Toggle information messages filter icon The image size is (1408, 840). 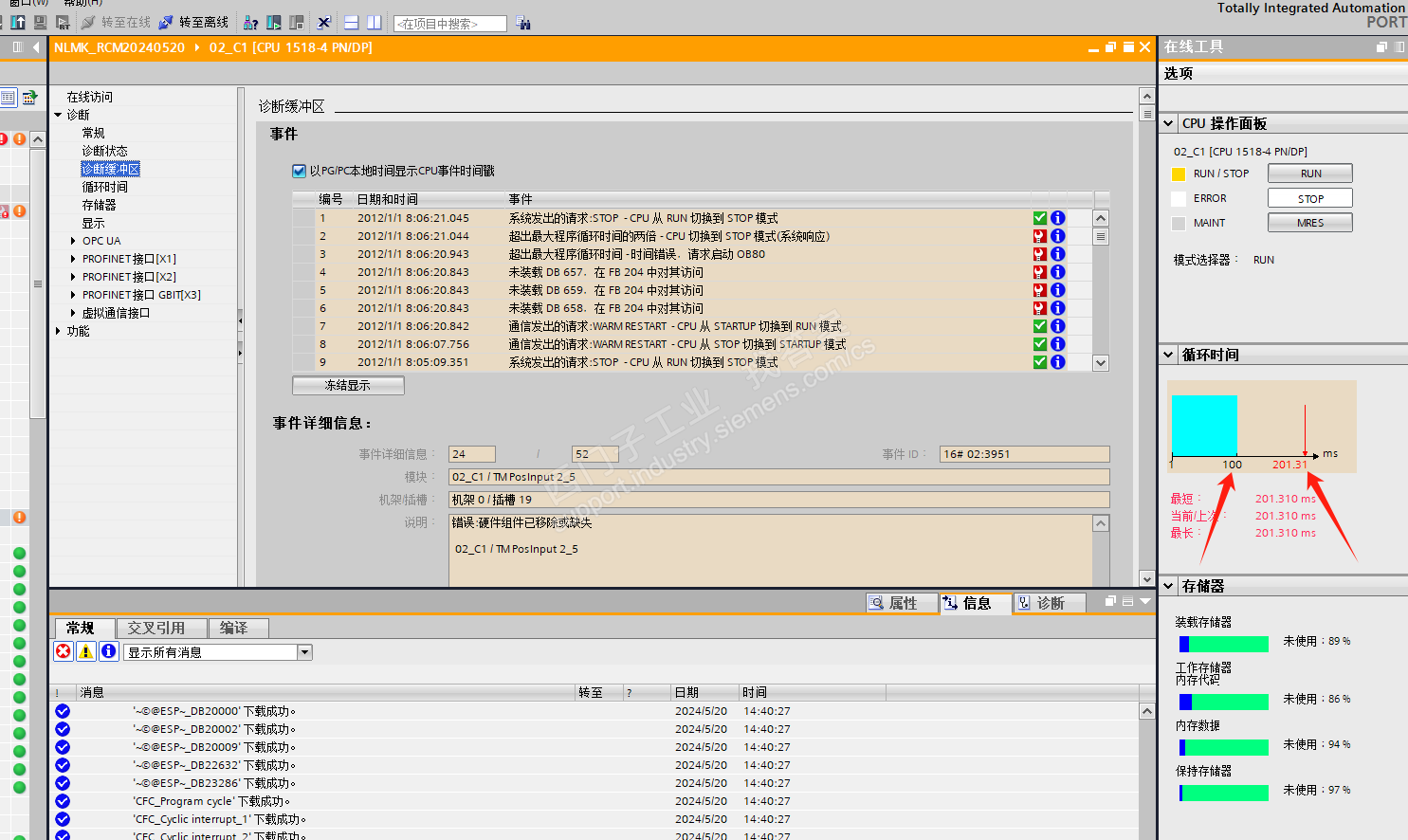tap(109, 651)
